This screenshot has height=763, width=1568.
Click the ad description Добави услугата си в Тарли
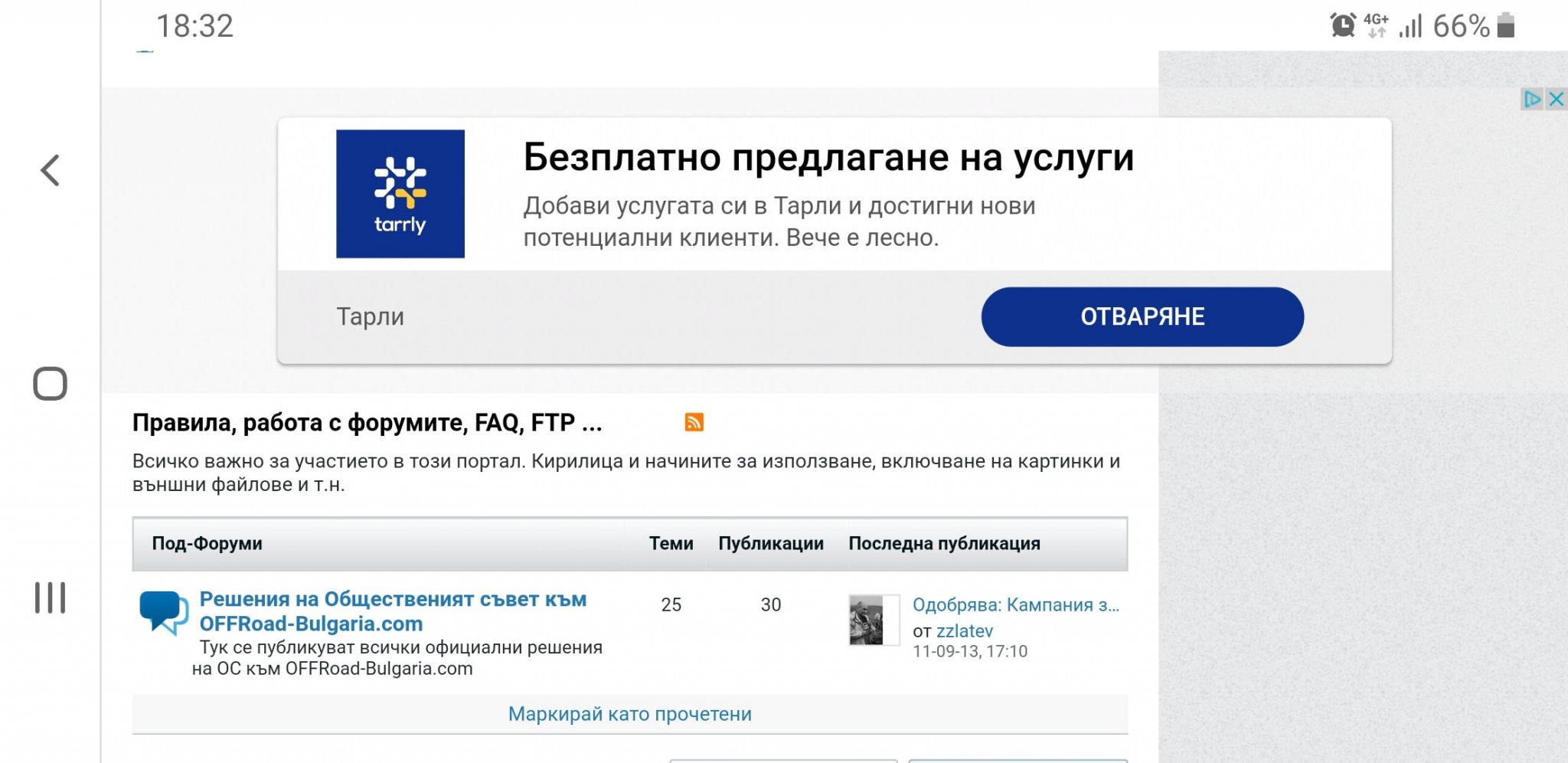(779, 221)
